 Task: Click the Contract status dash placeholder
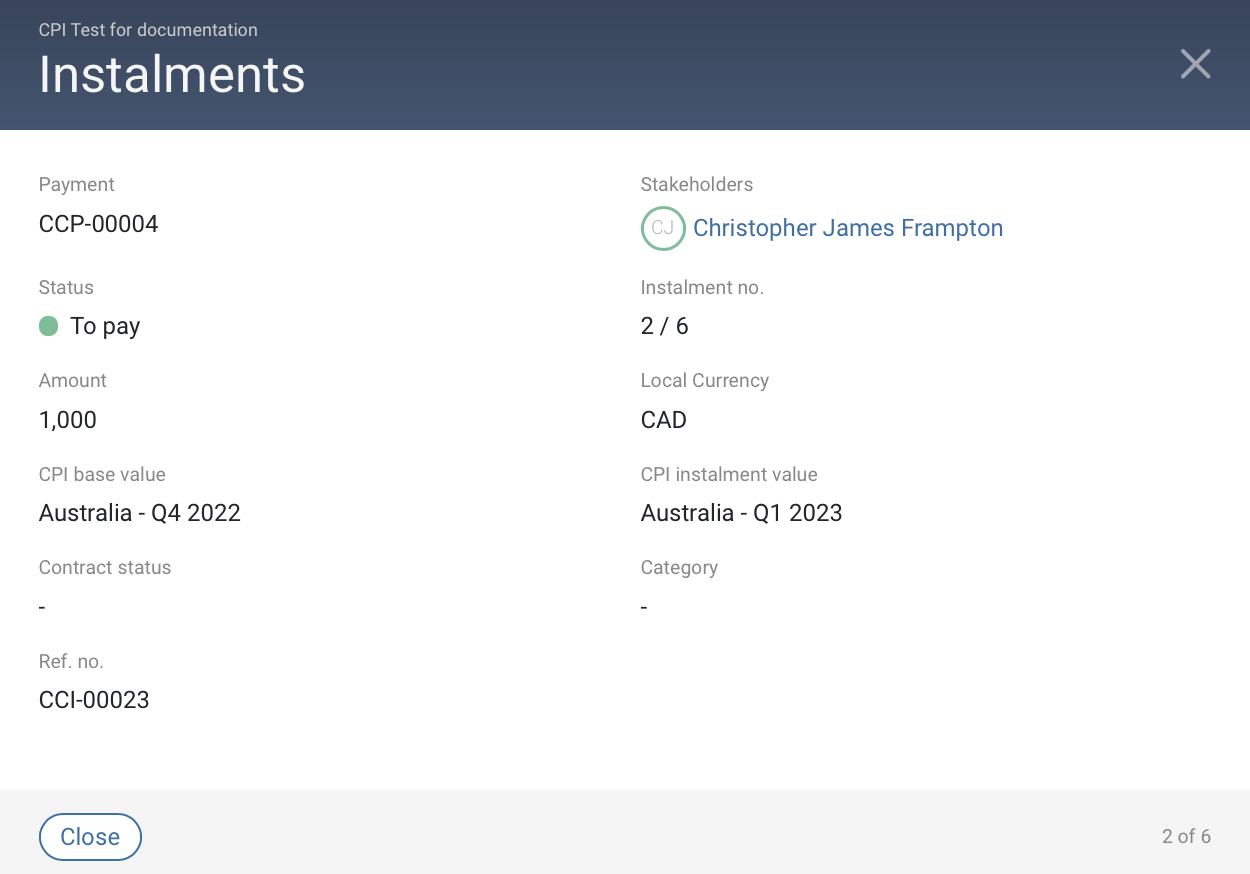pyautogui.click(x=41, y=606)
